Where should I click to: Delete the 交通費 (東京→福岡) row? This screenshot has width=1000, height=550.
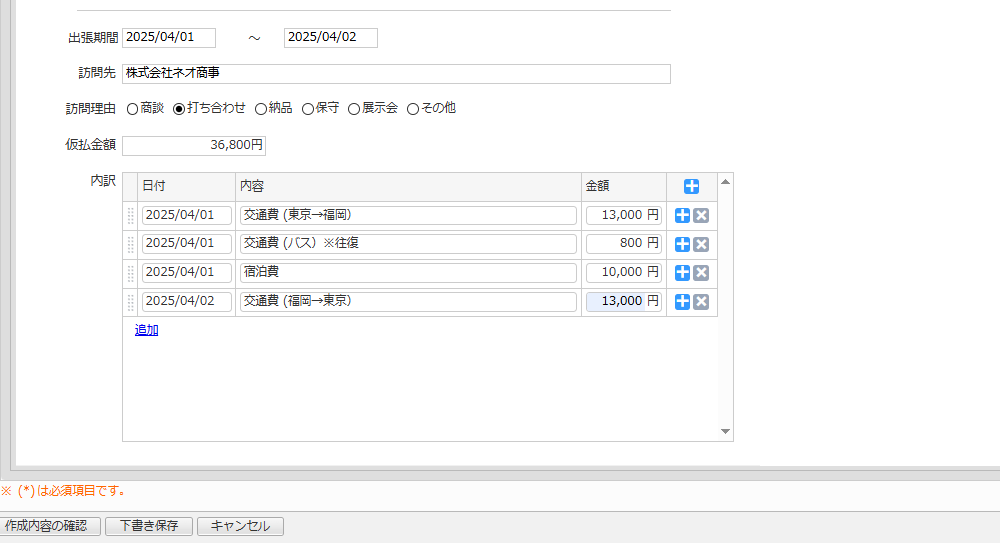coord(701,215)
